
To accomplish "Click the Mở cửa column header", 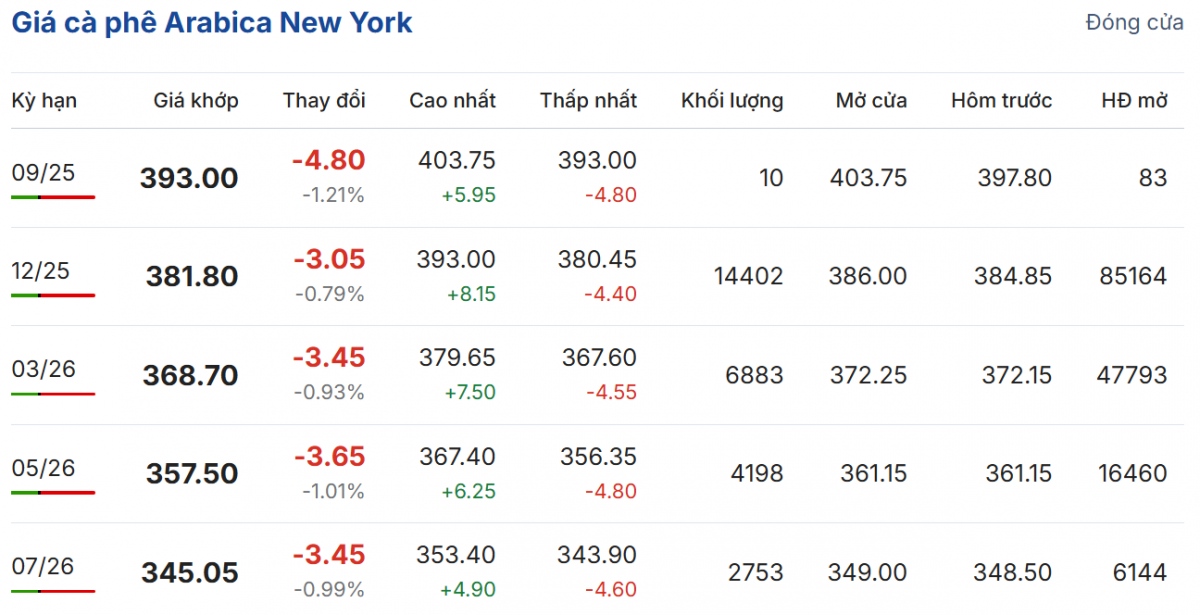I will click(871, 100).
